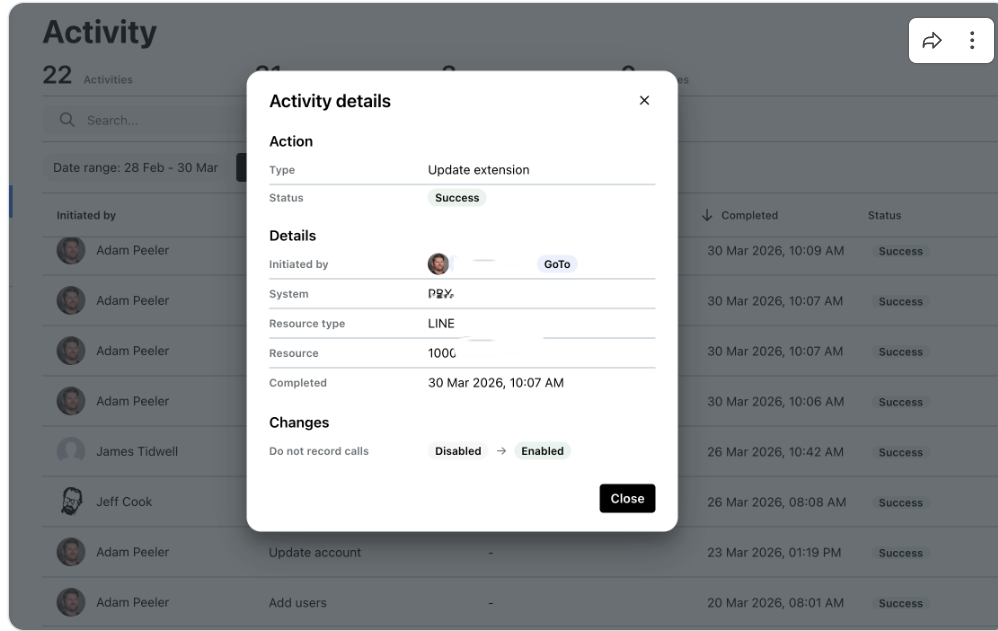This screenshot has height=631, width=998.
Task: Click the 26 Mar 2026, 10:42 AM completed cell
Action: point(775,452)
